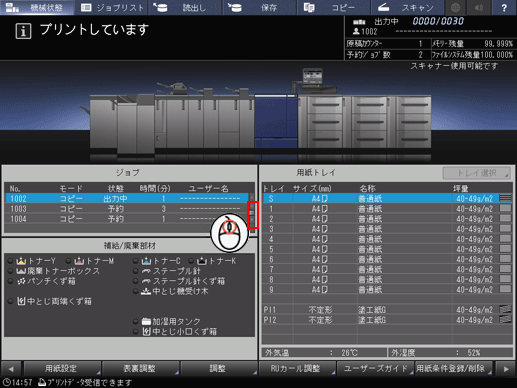The width and height of the screenshot is (517, 388).
Task: Click the 廃棄トナーボックス waste toner icon
Action: 21,271
